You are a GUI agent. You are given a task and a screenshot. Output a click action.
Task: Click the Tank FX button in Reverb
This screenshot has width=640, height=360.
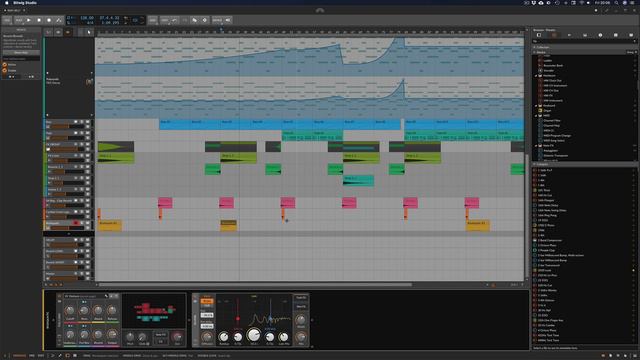(x=301, y=298)
